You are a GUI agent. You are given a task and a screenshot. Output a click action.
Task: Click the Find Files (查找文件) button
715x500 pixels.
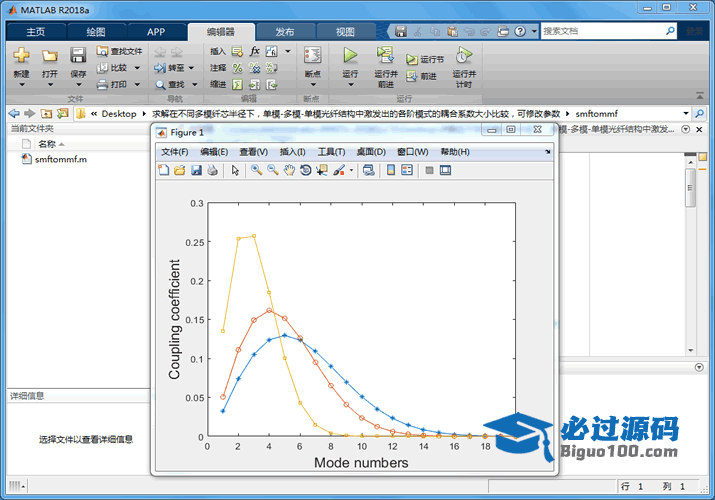tap(119, 52)
